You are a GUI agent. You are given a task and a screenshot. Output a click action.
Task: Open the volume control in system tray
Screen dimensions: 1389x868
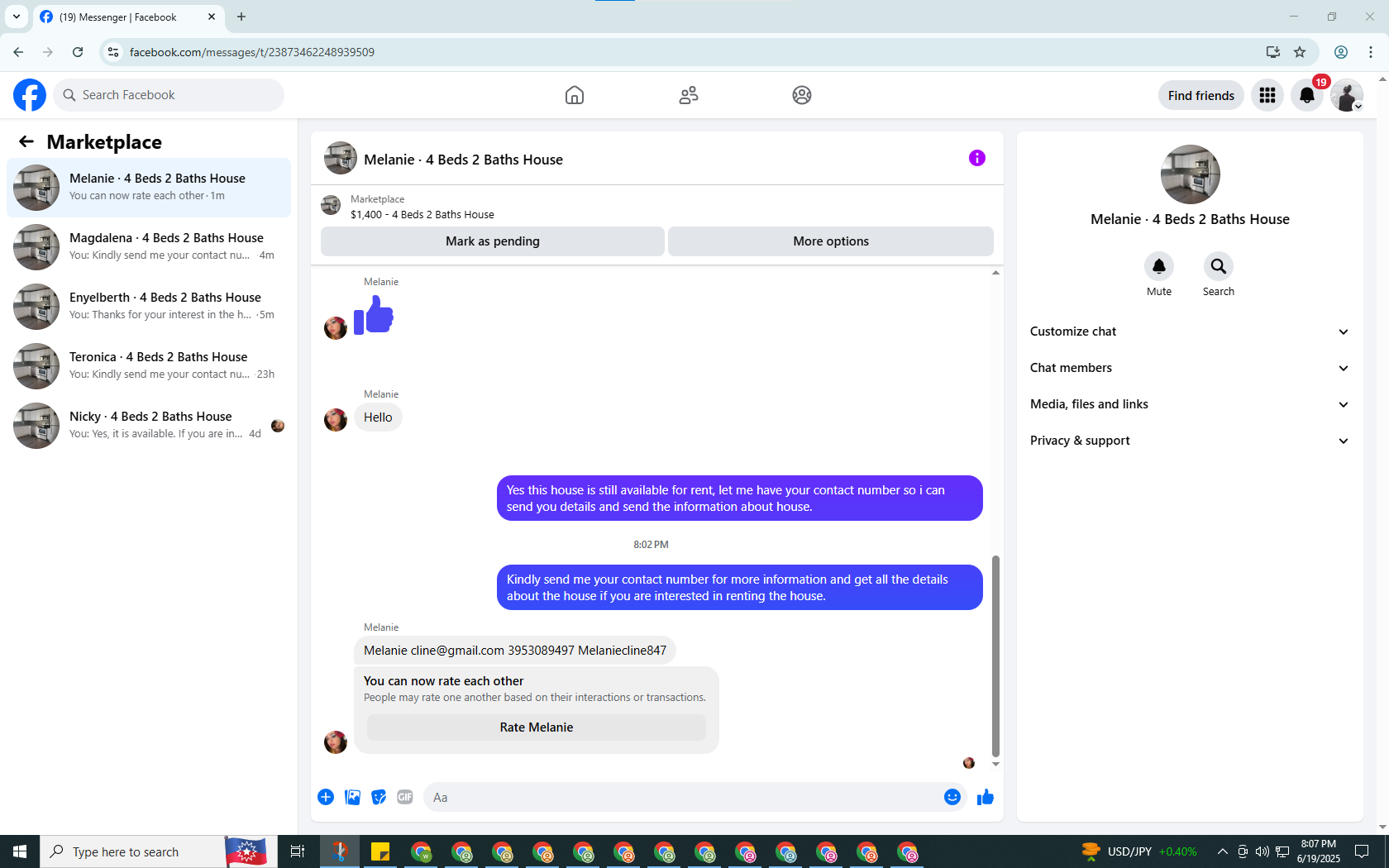pyautogui.click(x=1262, y=851)
